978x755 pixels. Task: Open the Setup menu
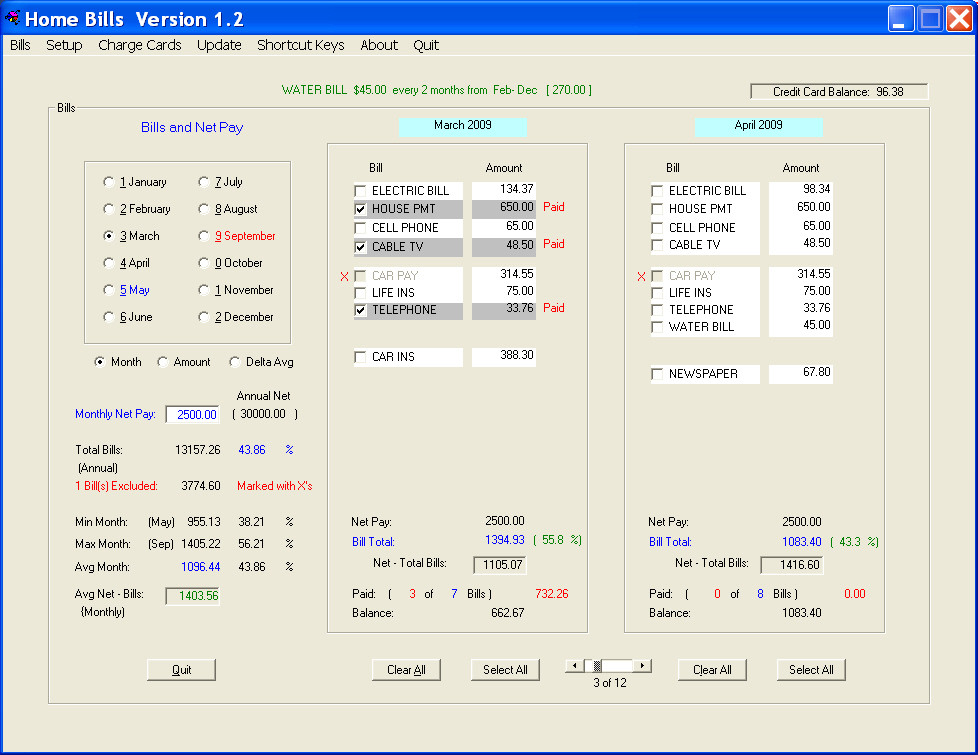(64, 45)
